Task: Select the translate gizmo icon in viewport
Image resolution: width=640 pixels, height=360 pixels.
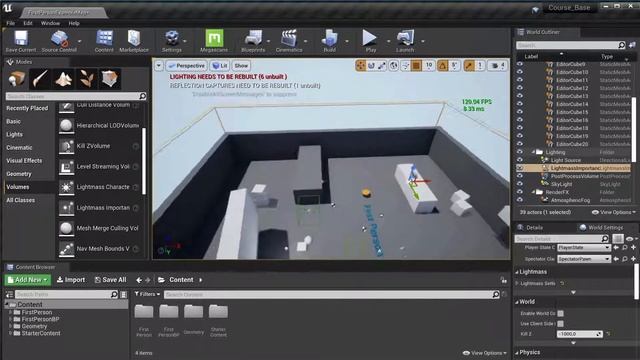Action: pyautogui.click(x=360, y=66)
